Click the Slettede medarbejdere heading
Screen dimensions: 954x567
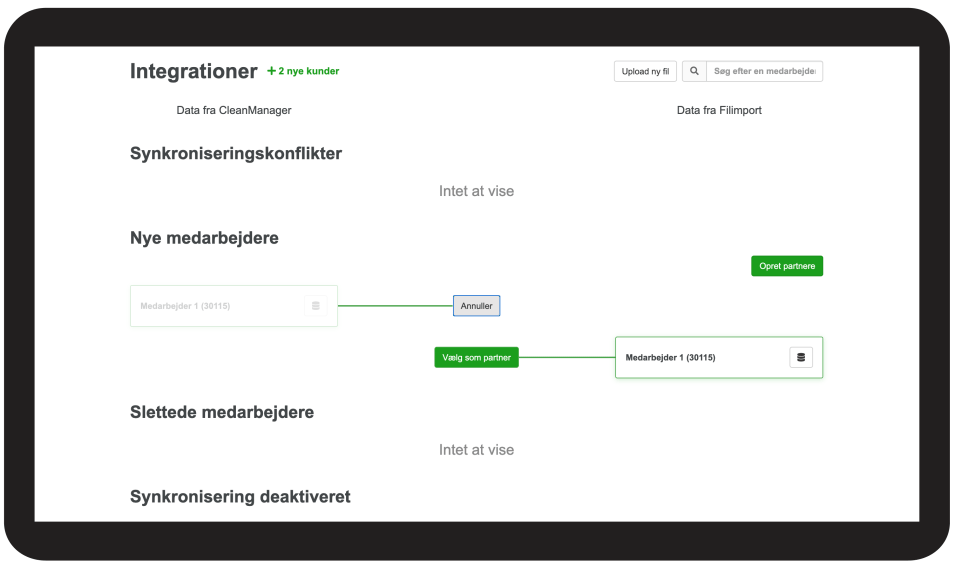point(222,412)
